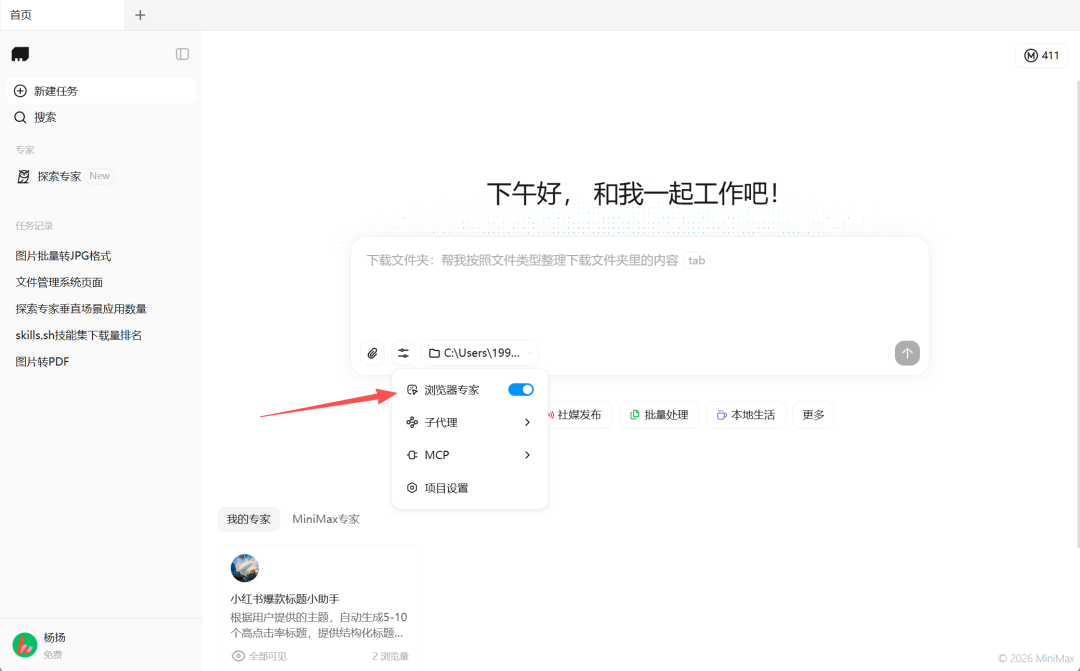Click the 批量处理 quick action chip
This screenshot has width=1080, height=671.
tap(658, 414)
